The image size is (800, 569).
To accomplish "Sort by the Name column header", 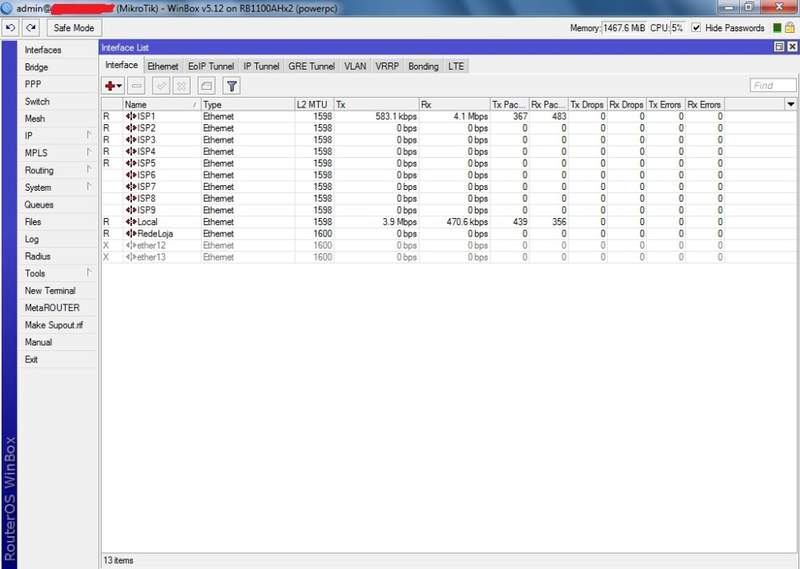I will (x=162, y=104).
